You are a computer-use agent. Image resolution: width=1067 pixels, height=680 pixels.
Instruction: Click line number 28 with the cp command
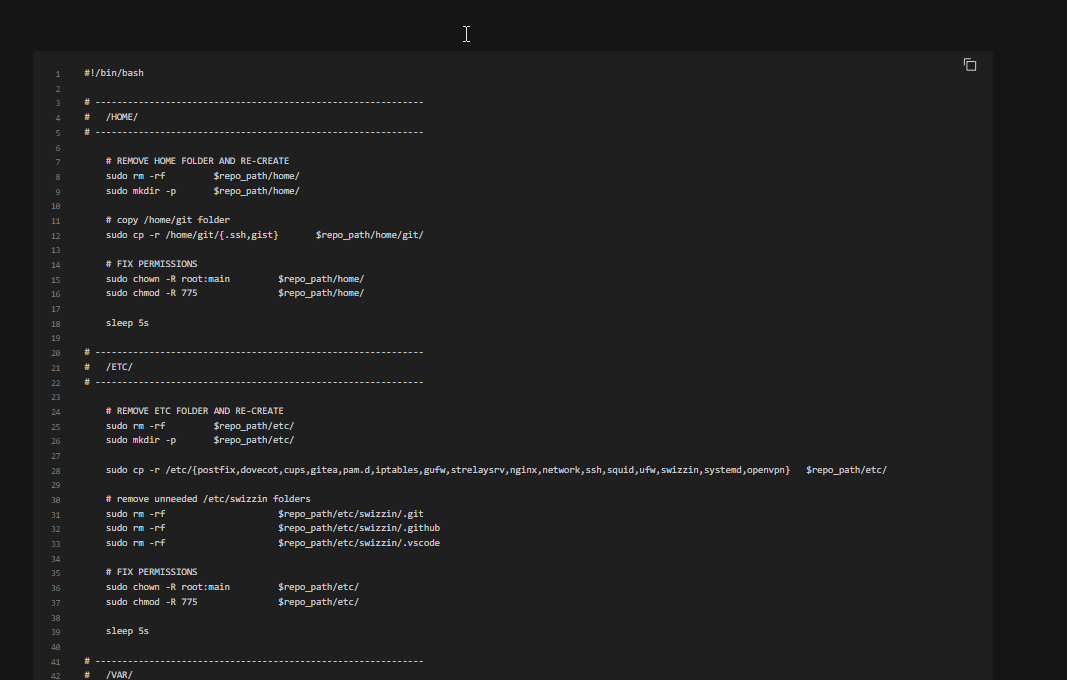point(54,469)
